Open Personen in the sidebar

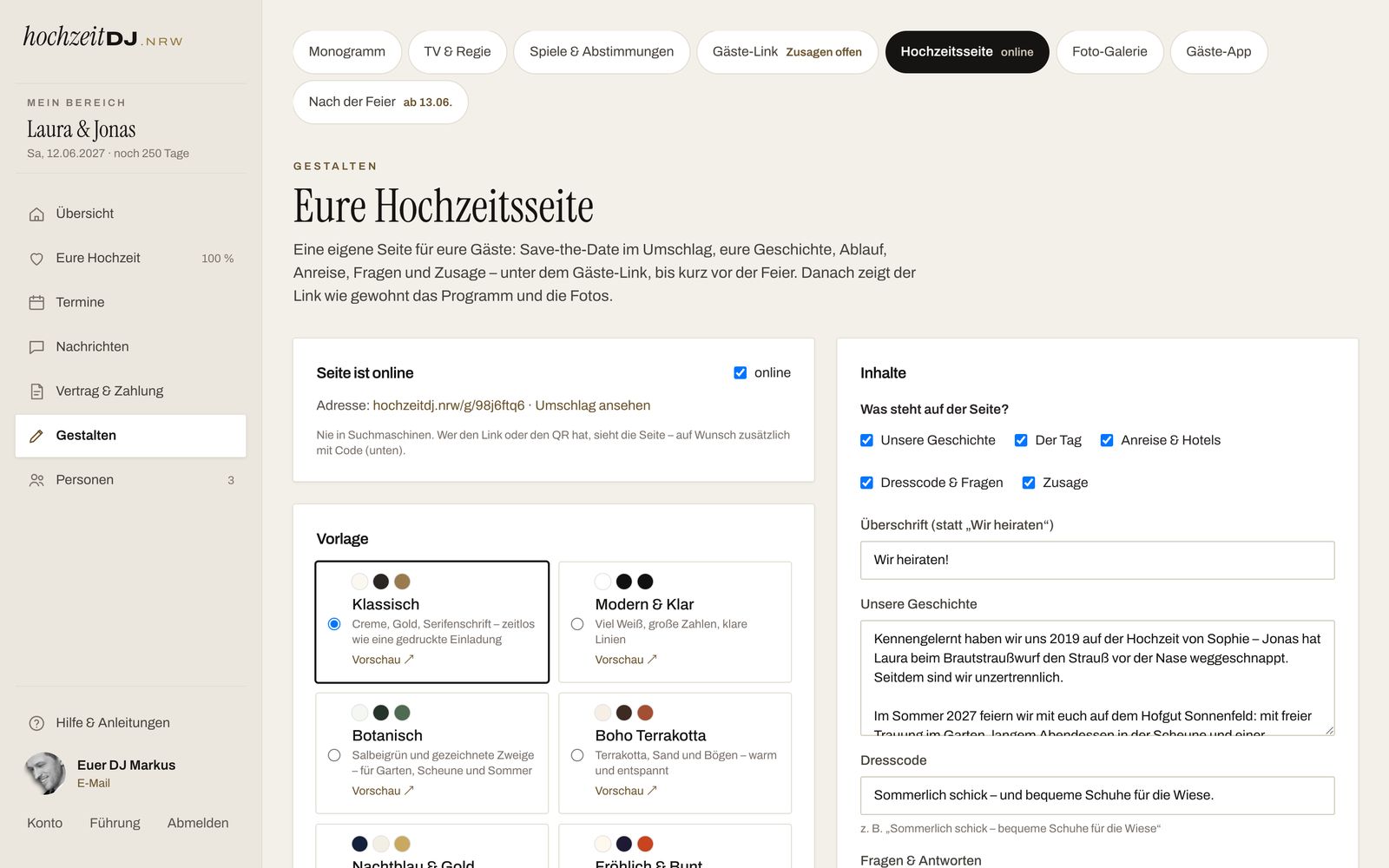[x=130, y=480]
